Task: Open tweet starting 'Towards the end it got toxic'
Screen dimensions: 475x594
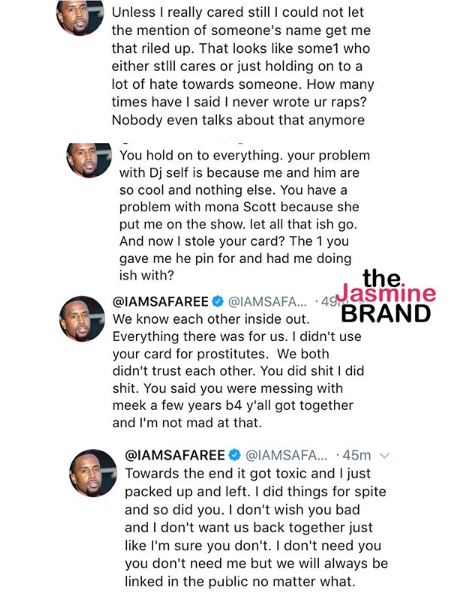Action: (256, 527)
